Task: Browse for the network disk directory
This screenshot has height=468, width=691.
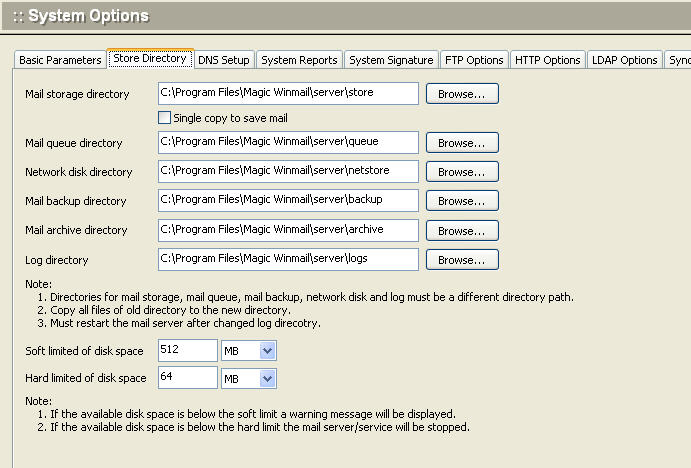Action: coord(462,172)
